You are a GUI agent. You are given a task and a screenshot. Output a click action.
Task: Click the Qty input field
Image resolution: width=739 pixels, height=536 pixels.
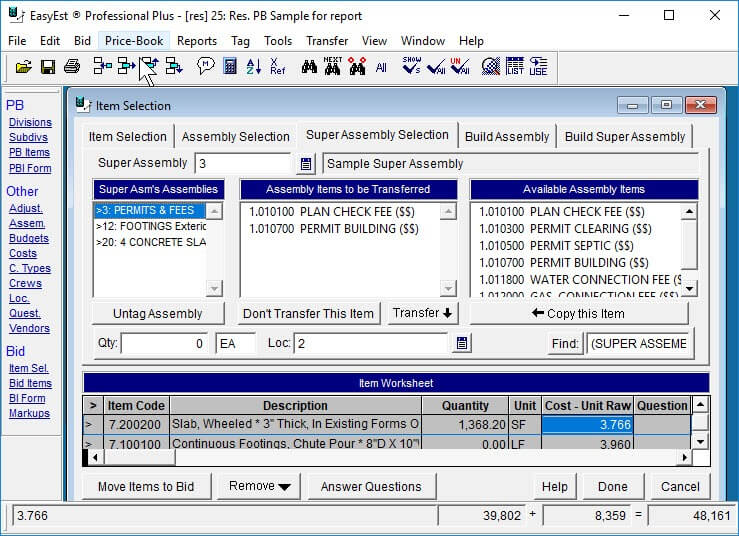coord(164,343)
